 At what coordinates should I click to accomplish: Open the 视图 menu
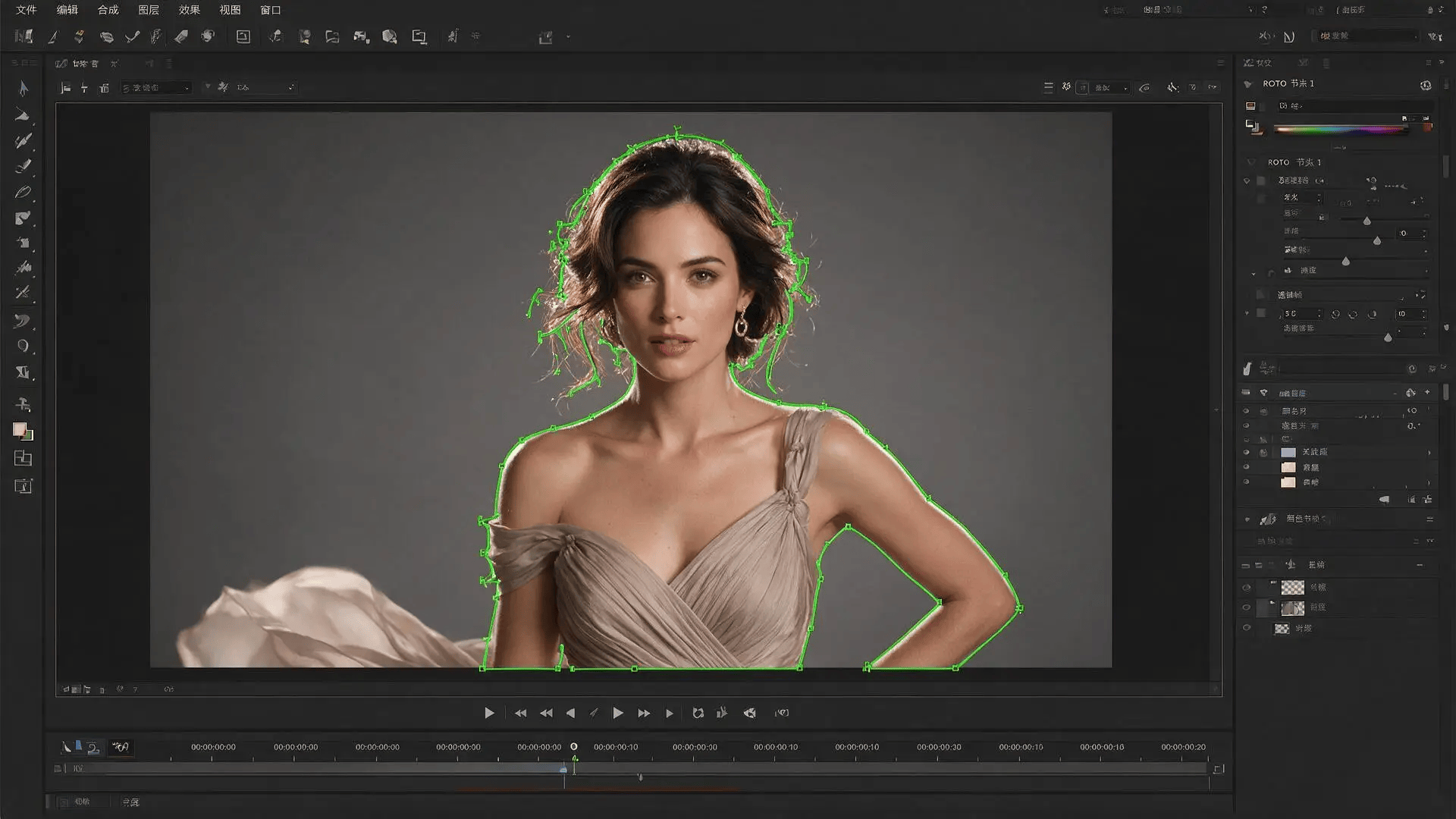click(230, 10)
